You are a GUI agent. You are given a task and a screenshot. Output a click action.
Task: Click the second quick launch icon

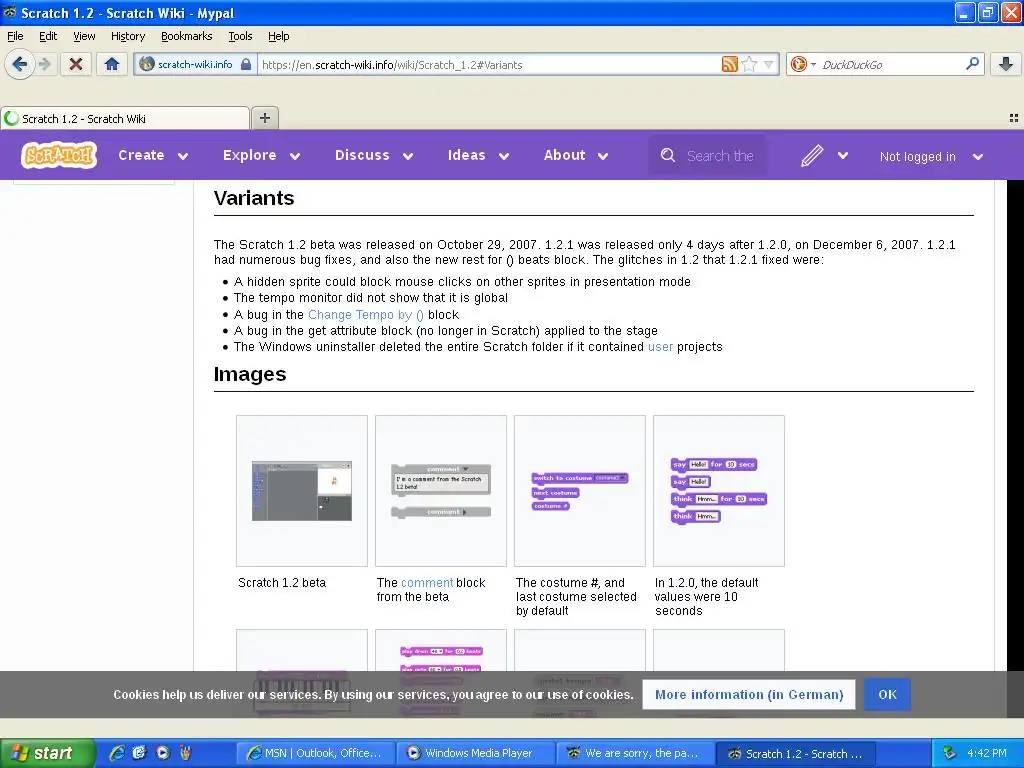coord(140,753)
